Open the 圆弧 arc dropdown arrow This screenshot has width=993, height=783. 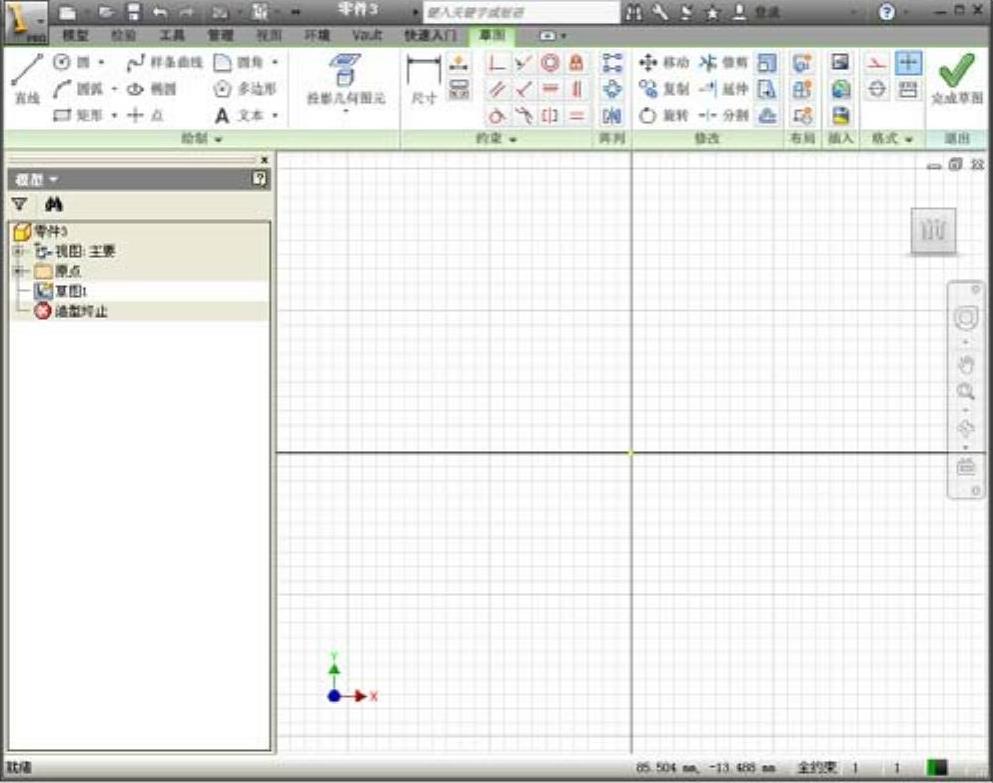tap(114, 89)
